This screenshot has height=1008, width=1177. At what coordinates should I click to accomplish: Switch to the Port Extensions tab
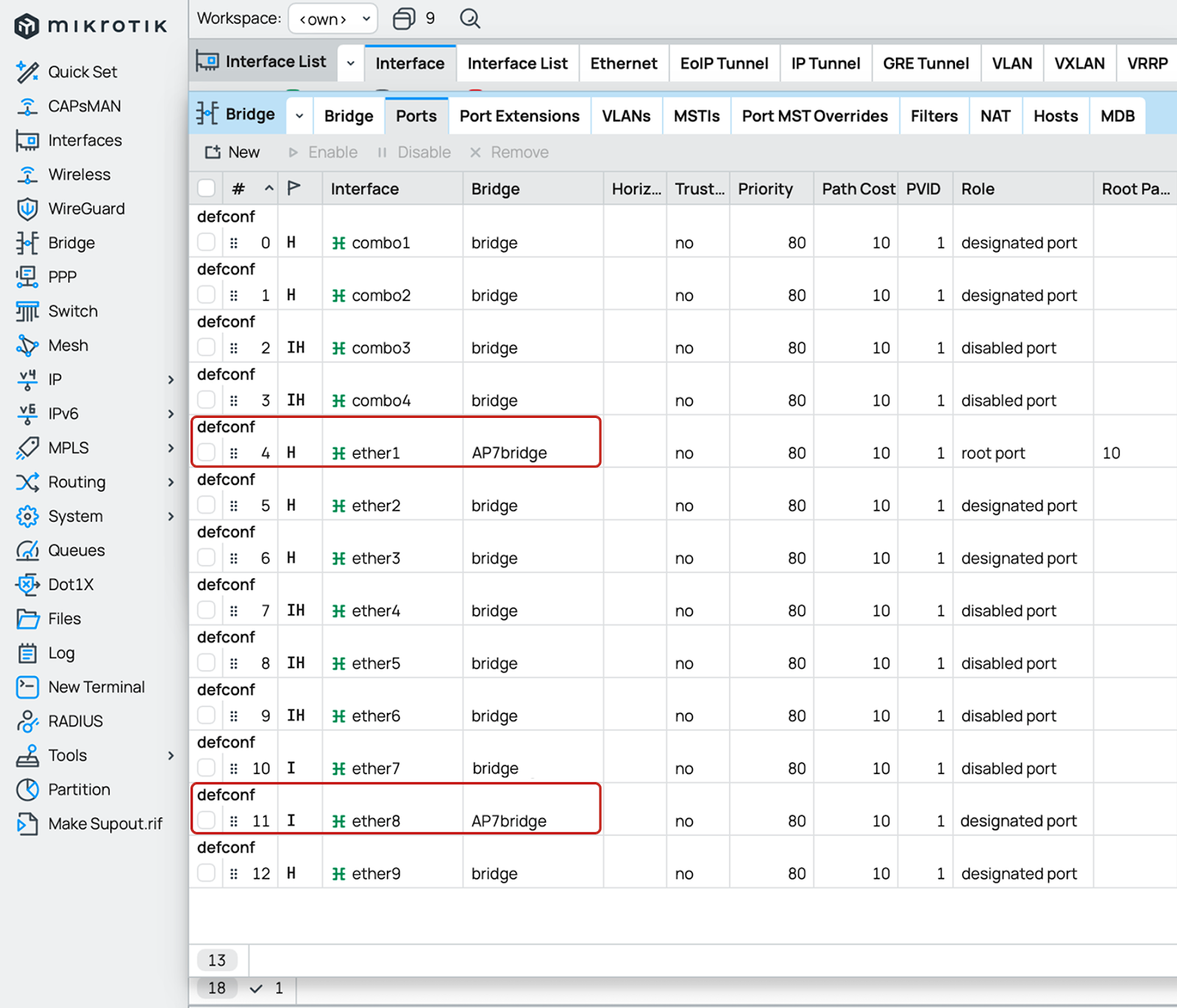pyautogui.click(x=519, y=116)
